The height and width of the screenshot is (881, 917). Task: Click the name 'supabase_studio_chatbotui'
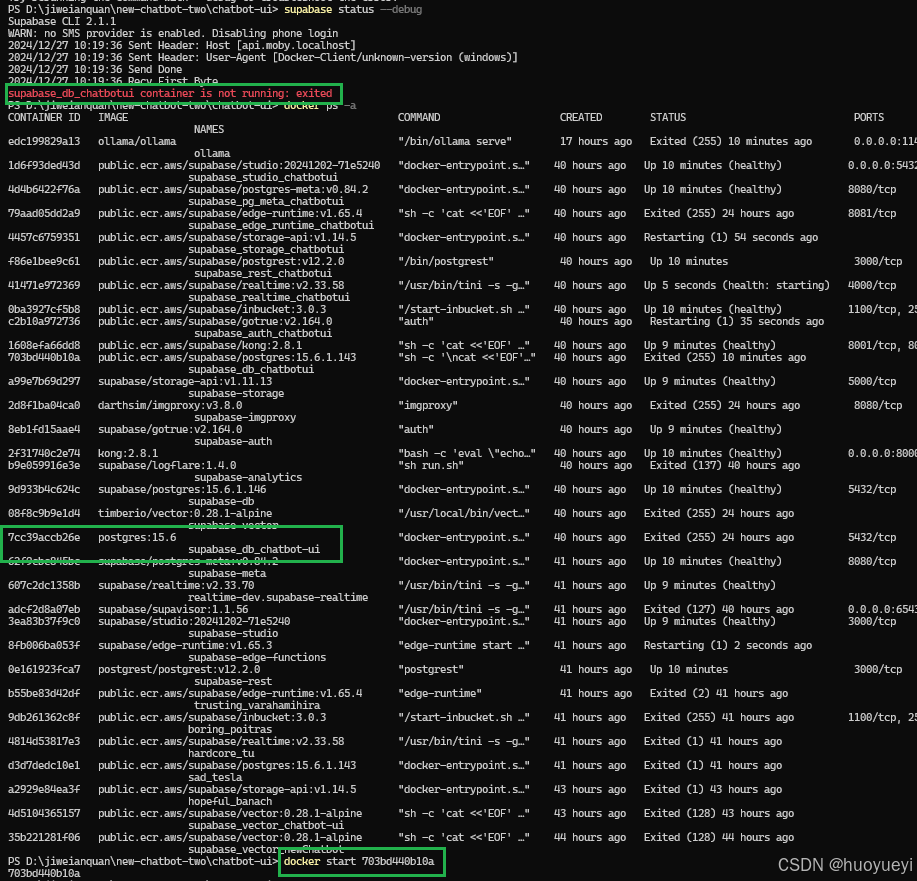[x=263, y=177]
